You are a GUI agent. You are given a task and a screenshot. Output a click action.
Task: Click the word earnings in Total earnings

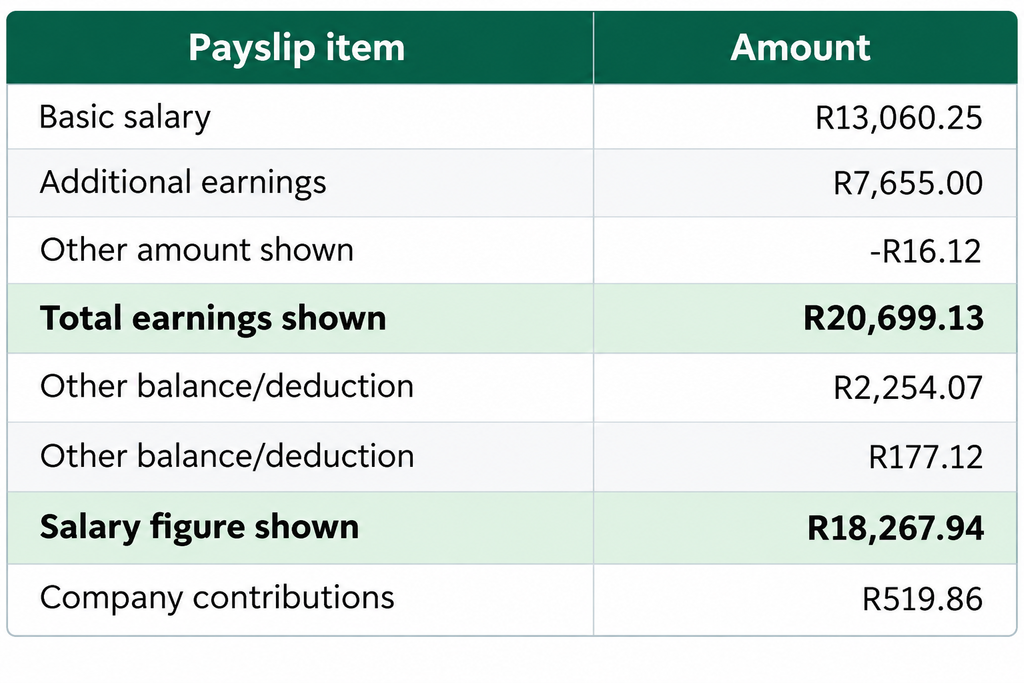coord(202,320)
